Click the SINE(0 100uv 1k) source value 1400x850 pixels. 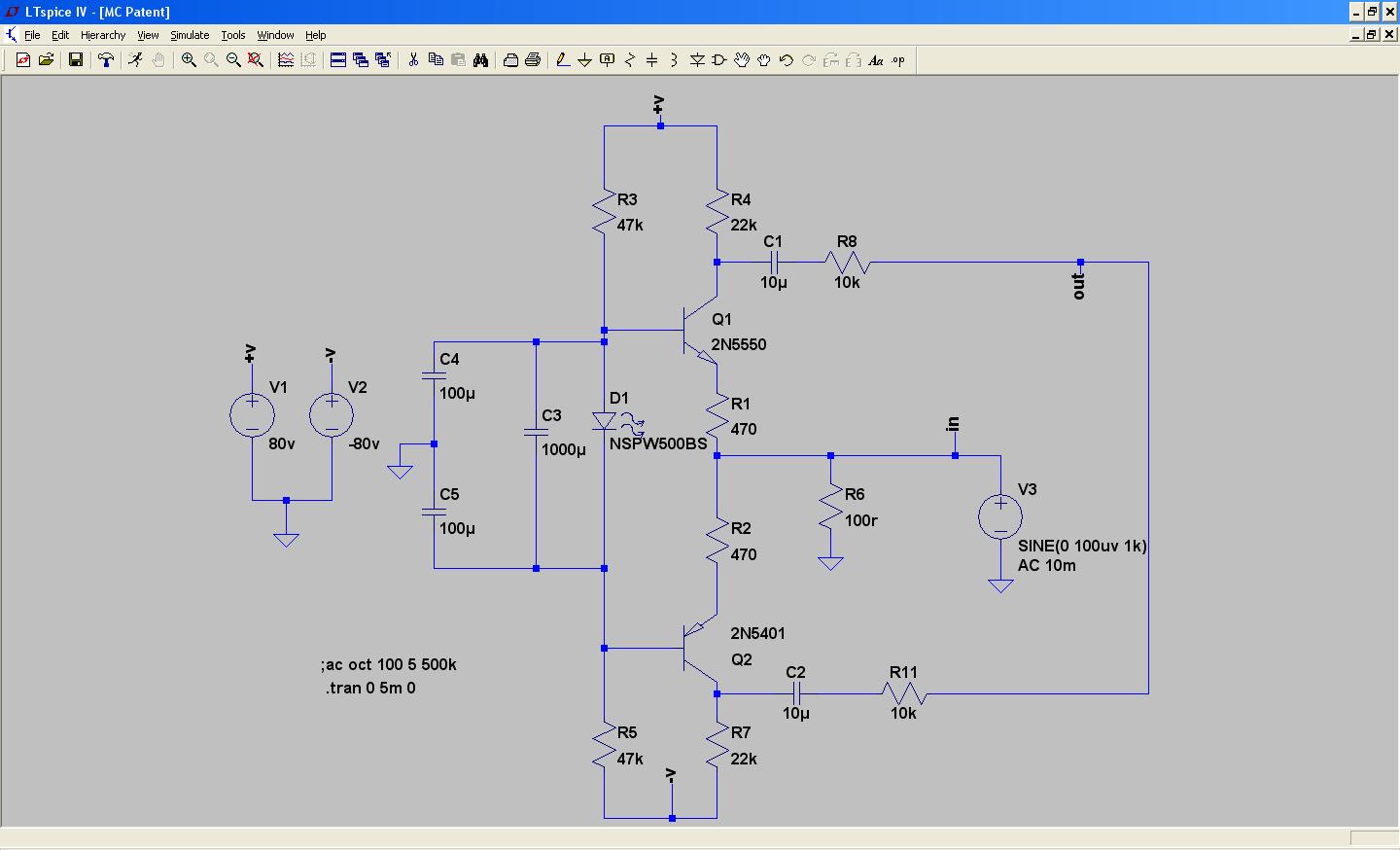(x=1082, y=547)
